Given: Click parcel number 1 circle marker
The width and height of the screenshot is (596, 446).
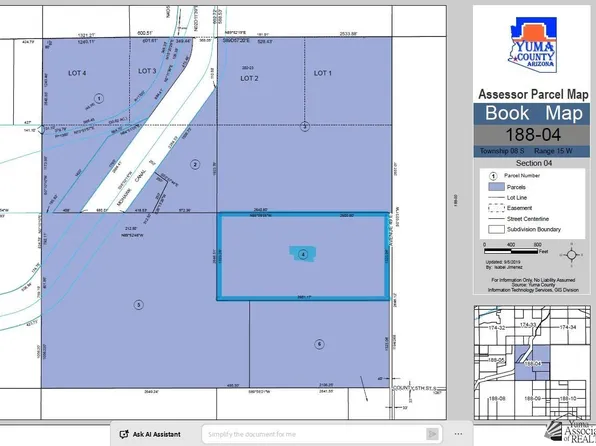Looking at the screenshot, I should pos(99,99).
